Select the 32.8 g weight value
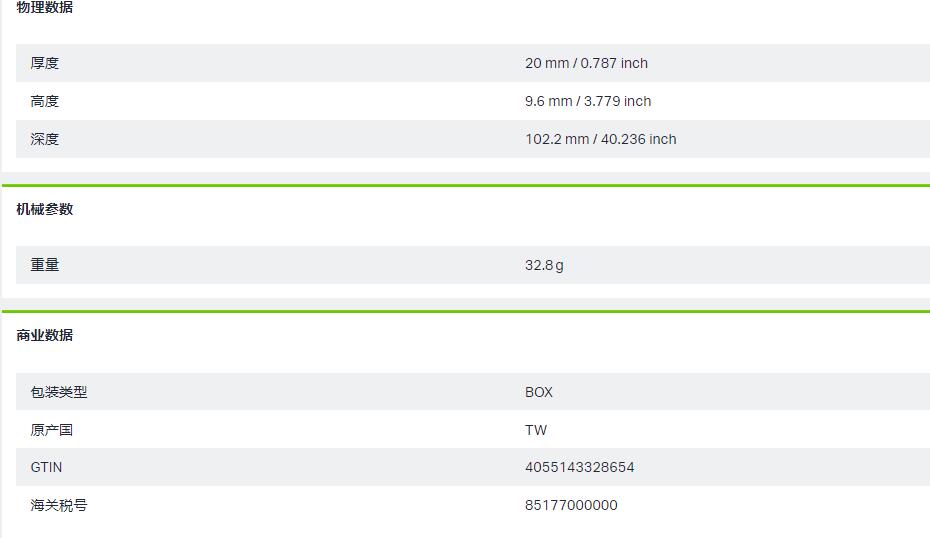The width and height of the screenshot is (930, 538). (544, 265)
